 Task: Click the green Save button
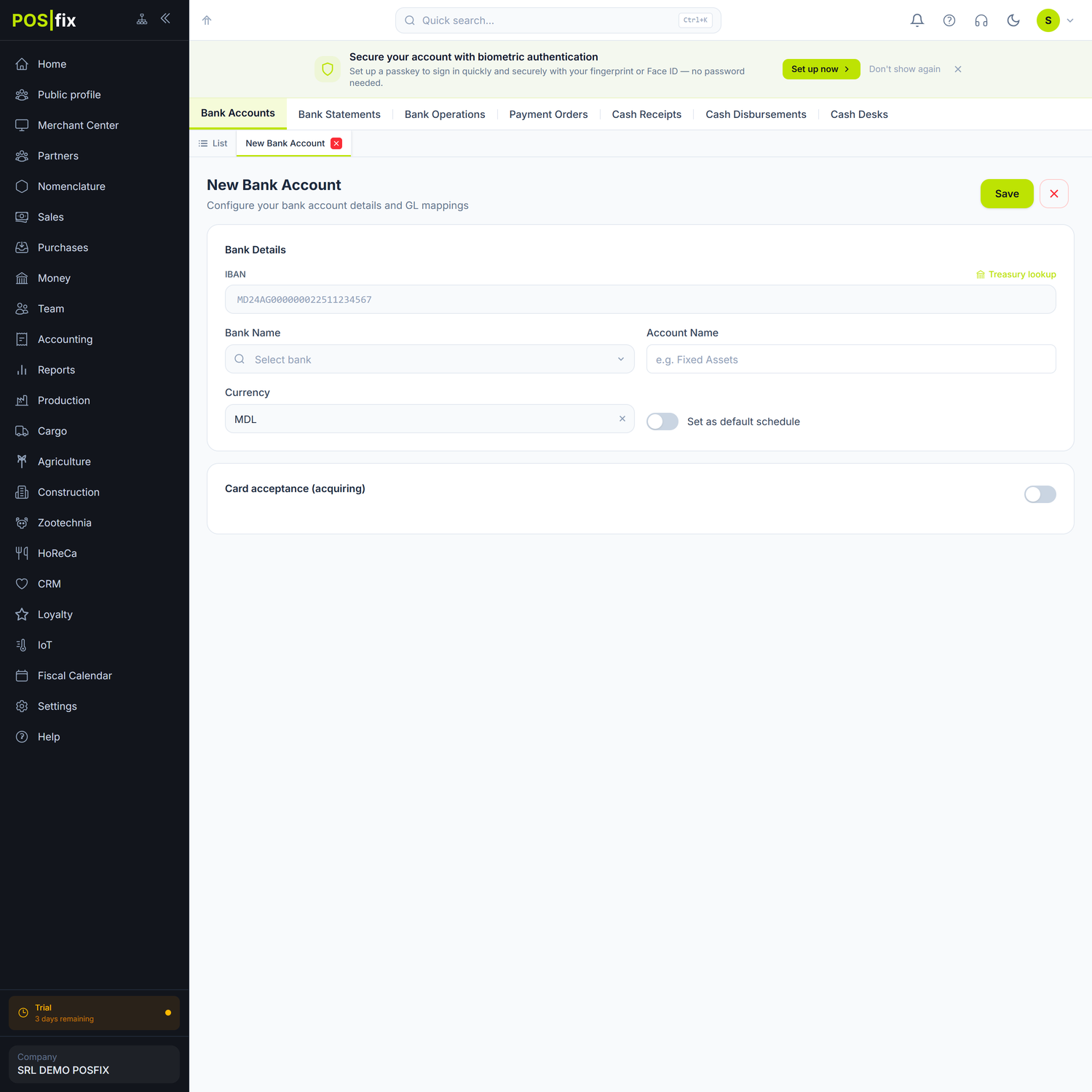click(1007, 194)
